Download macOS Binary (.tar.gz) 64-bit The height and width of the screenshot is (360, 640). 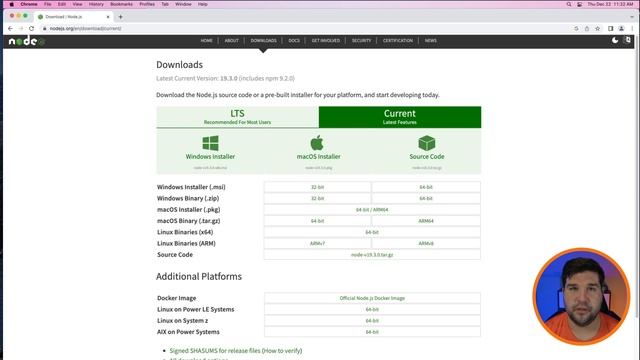(x=318, y=221)
